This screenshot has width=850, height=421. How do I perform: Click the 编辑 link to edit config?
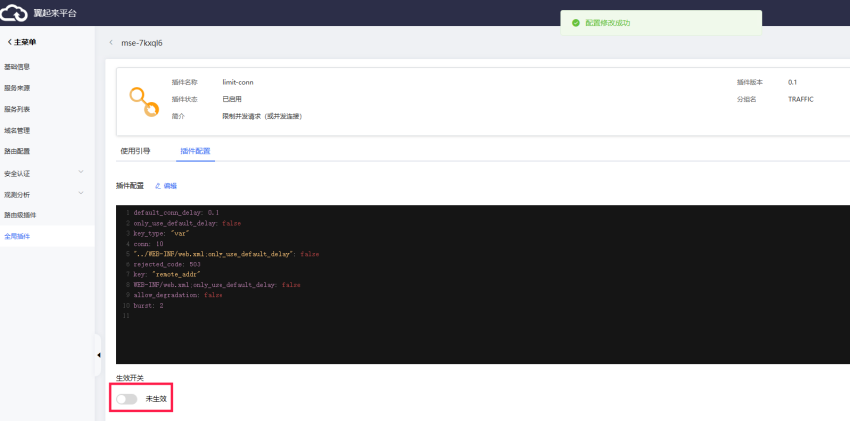point(166,186)
